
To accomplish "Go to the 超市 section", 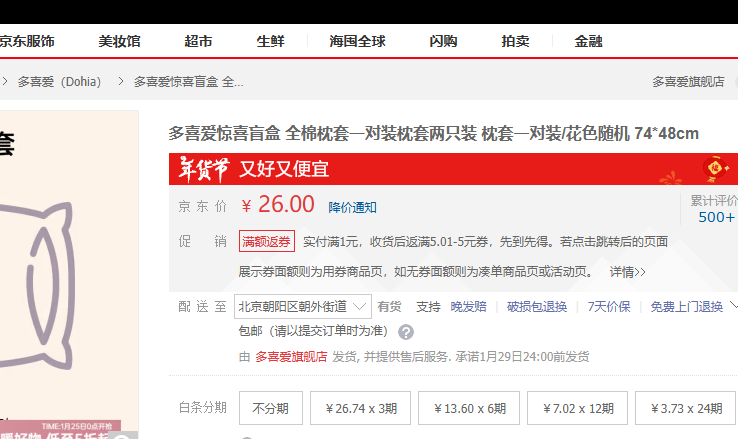I will [x=198, y=41].
